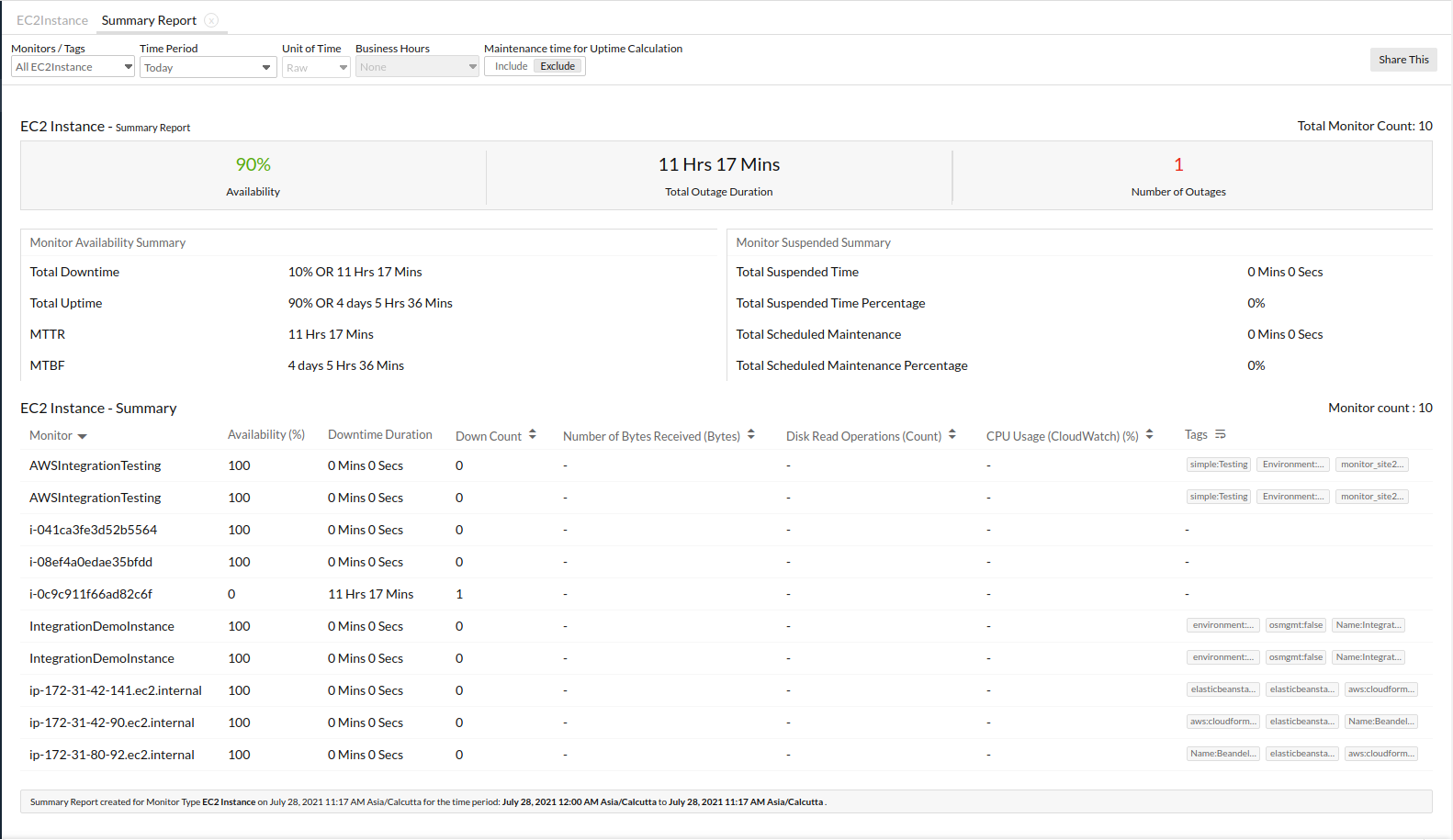Open the Time Period dropdown

208,67
